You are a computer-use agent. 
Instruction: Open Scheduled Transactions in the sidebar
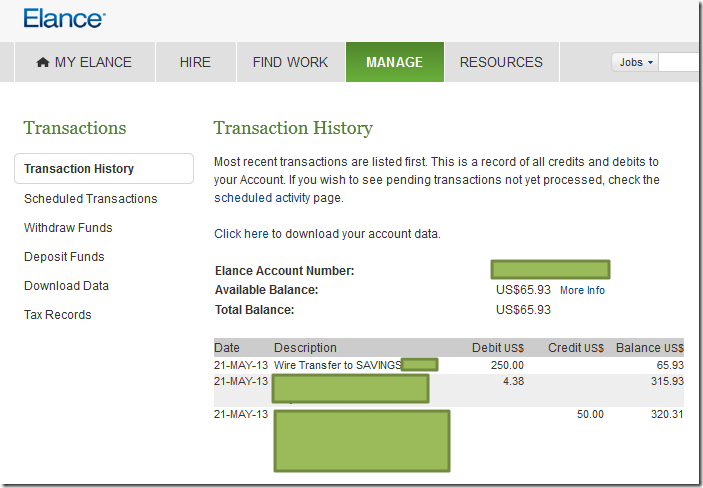click(91, 199)
